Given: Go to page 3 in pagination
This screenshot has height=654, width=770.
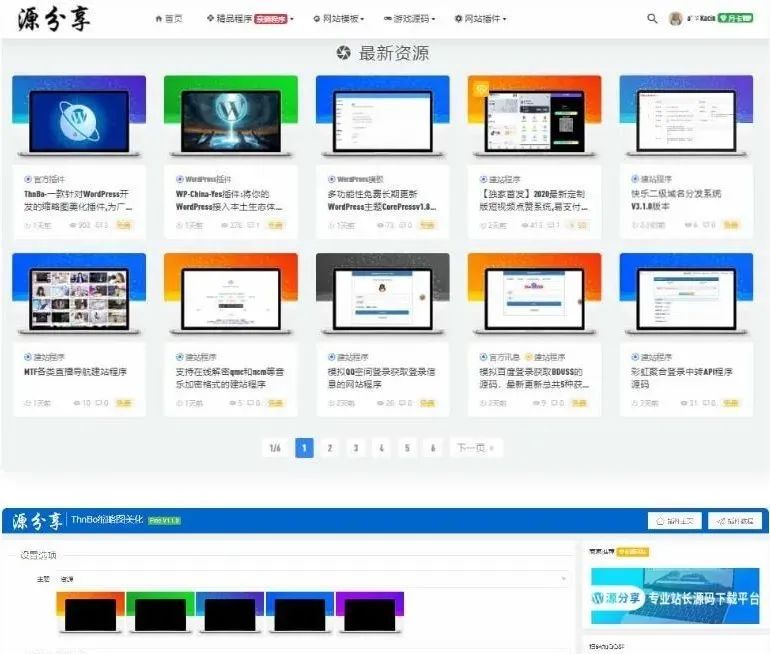Looking at the screenshot, I should (356, 448).
